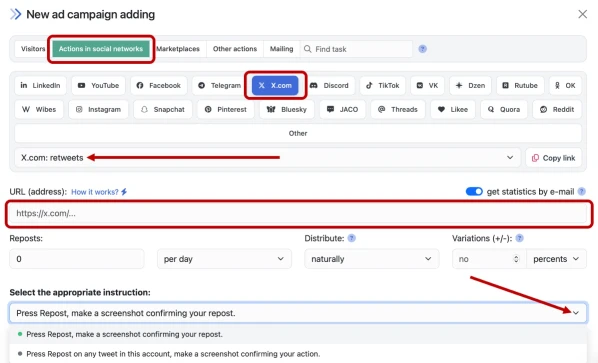The width and height of the screenshot is (598, 363).
Task: Click the Other networks button
Action: click(x=298, y=133)
